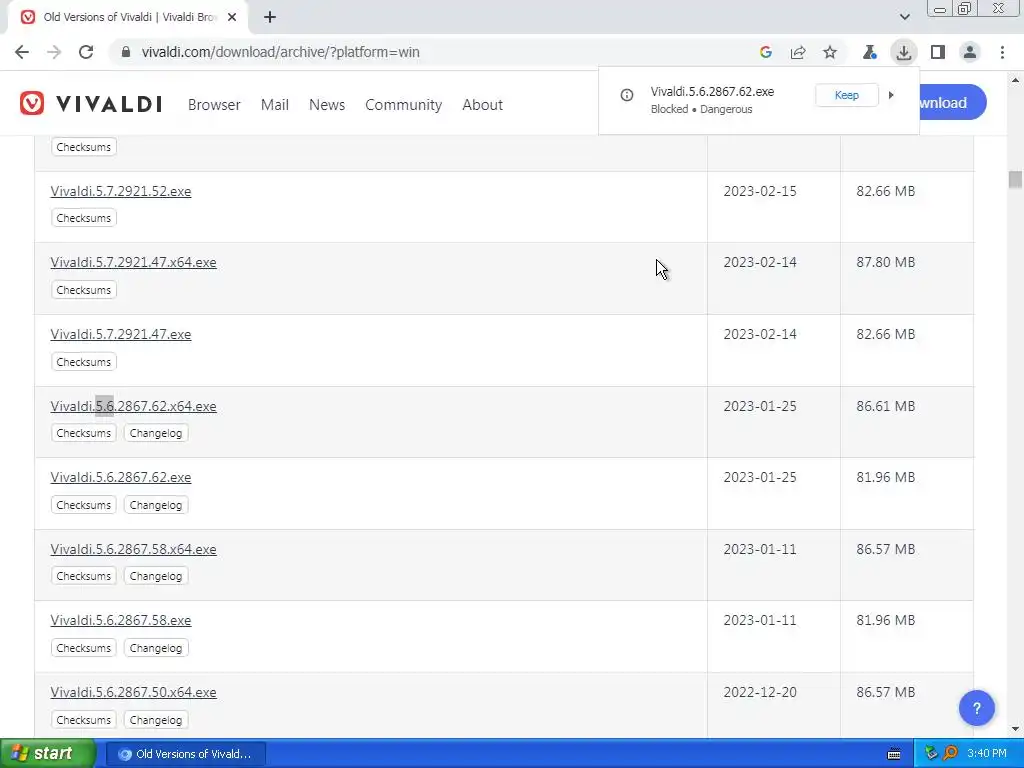This screenshot has width=1024, height=768.
Task: Click the padlock site info icon
Action: pos(126,52)
